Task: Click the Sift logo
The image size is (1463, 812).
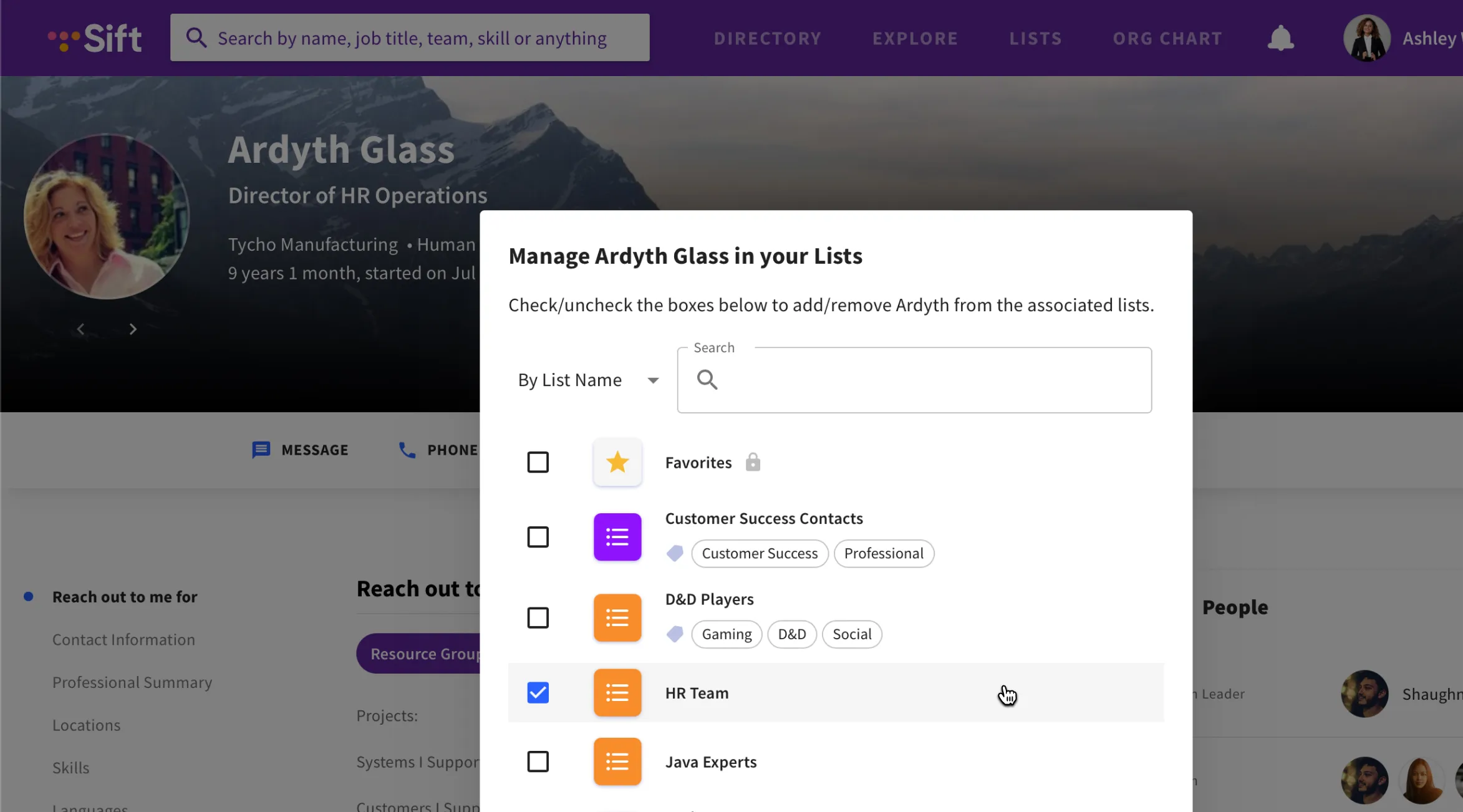Action: tap(95, 39)
